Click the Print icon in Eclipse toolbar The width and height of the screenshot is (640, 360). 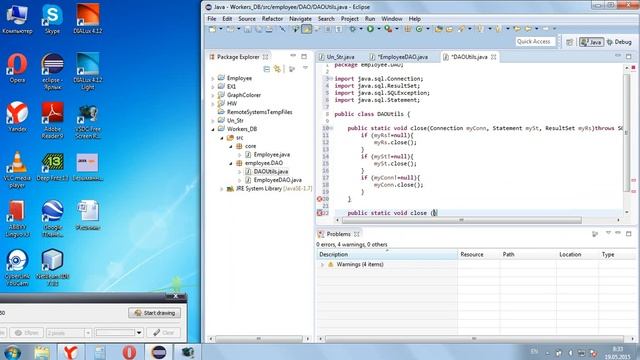point(269,29)
